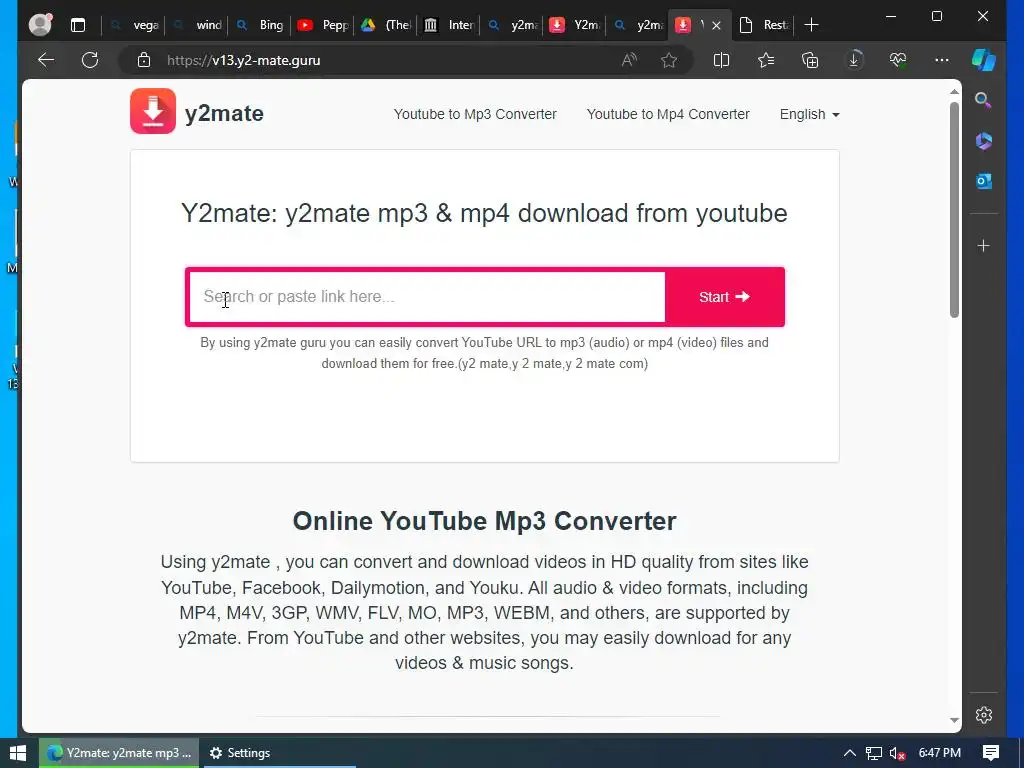The image size is (1024, 768).
Task: Click the 'Online YouTube Mp3 Converter' heading
Action: tap(485, 521)
